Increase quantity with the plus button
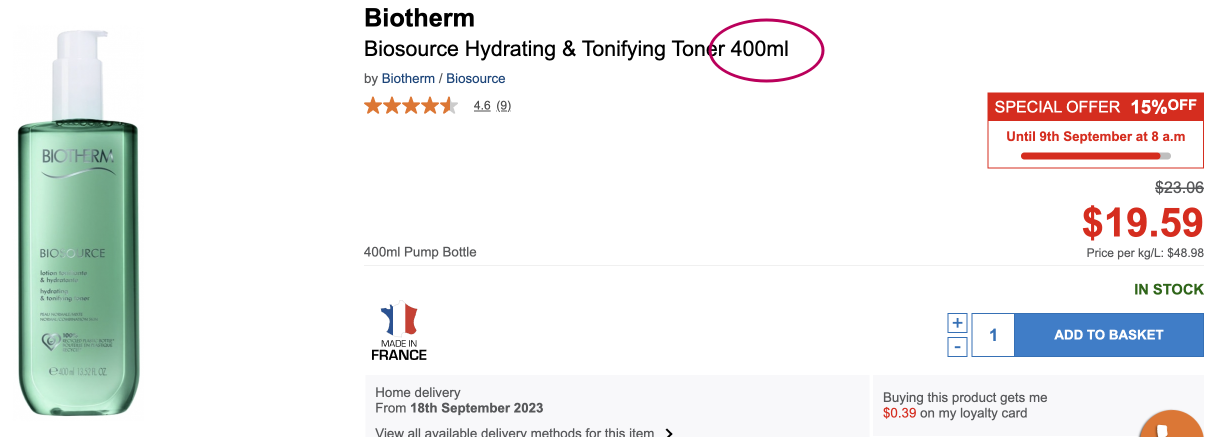The height and width of the screenshot is (437, 1209). click(x=957, y=323)
